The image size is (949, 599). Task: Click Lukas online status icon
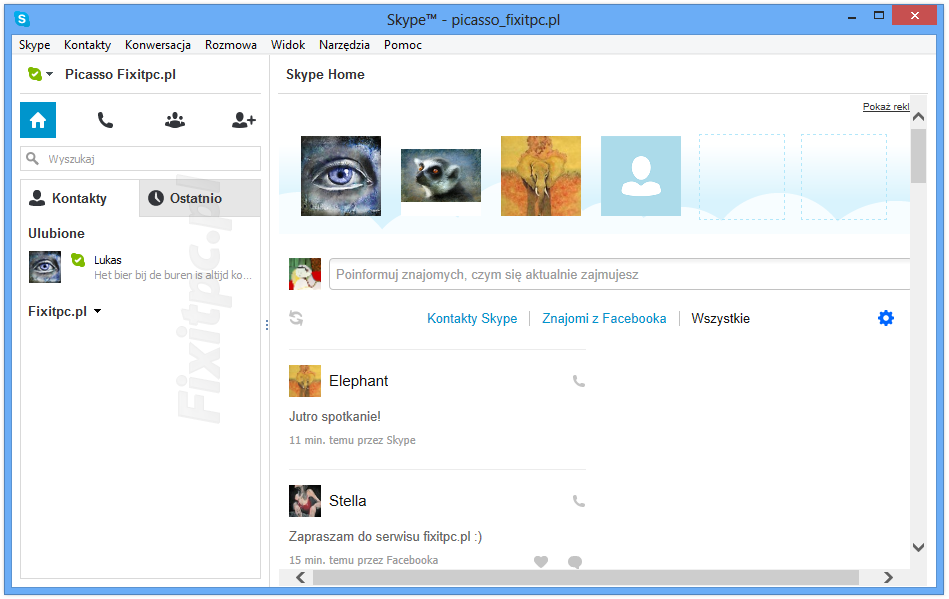pyautogui.click(x=78, y=260)
